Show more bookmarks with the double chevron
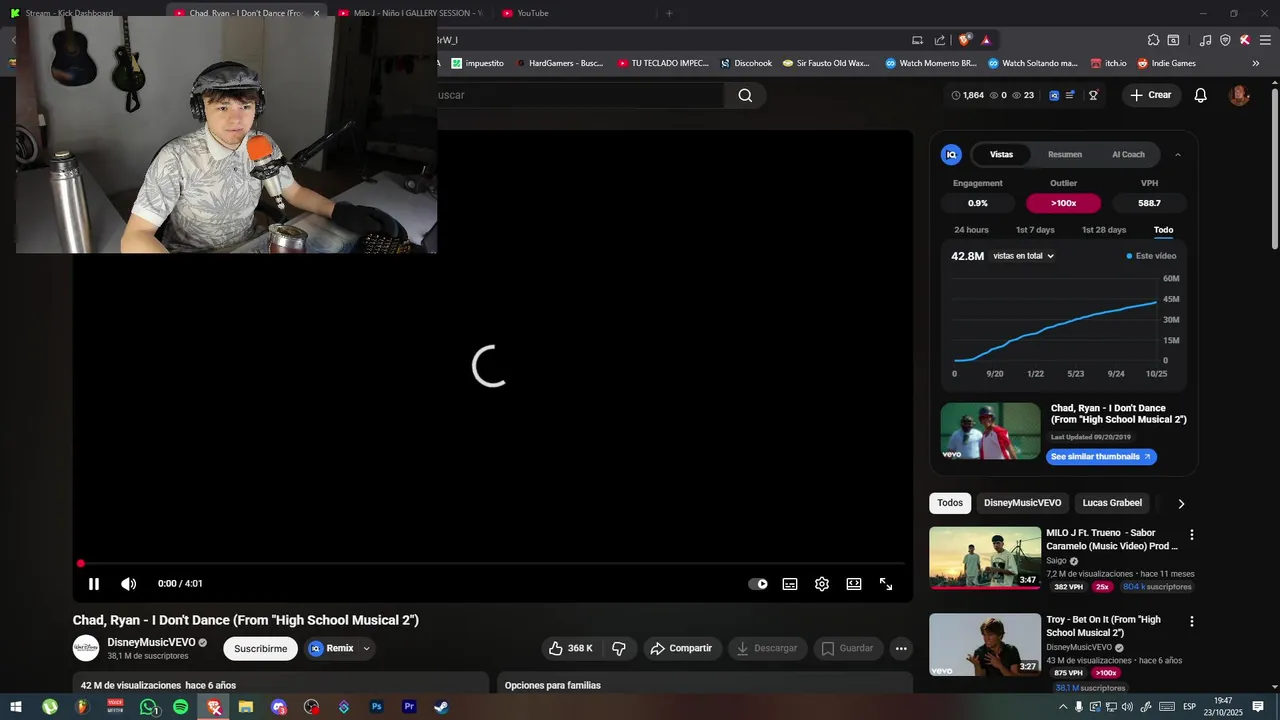 click(x=1256, y=63)
